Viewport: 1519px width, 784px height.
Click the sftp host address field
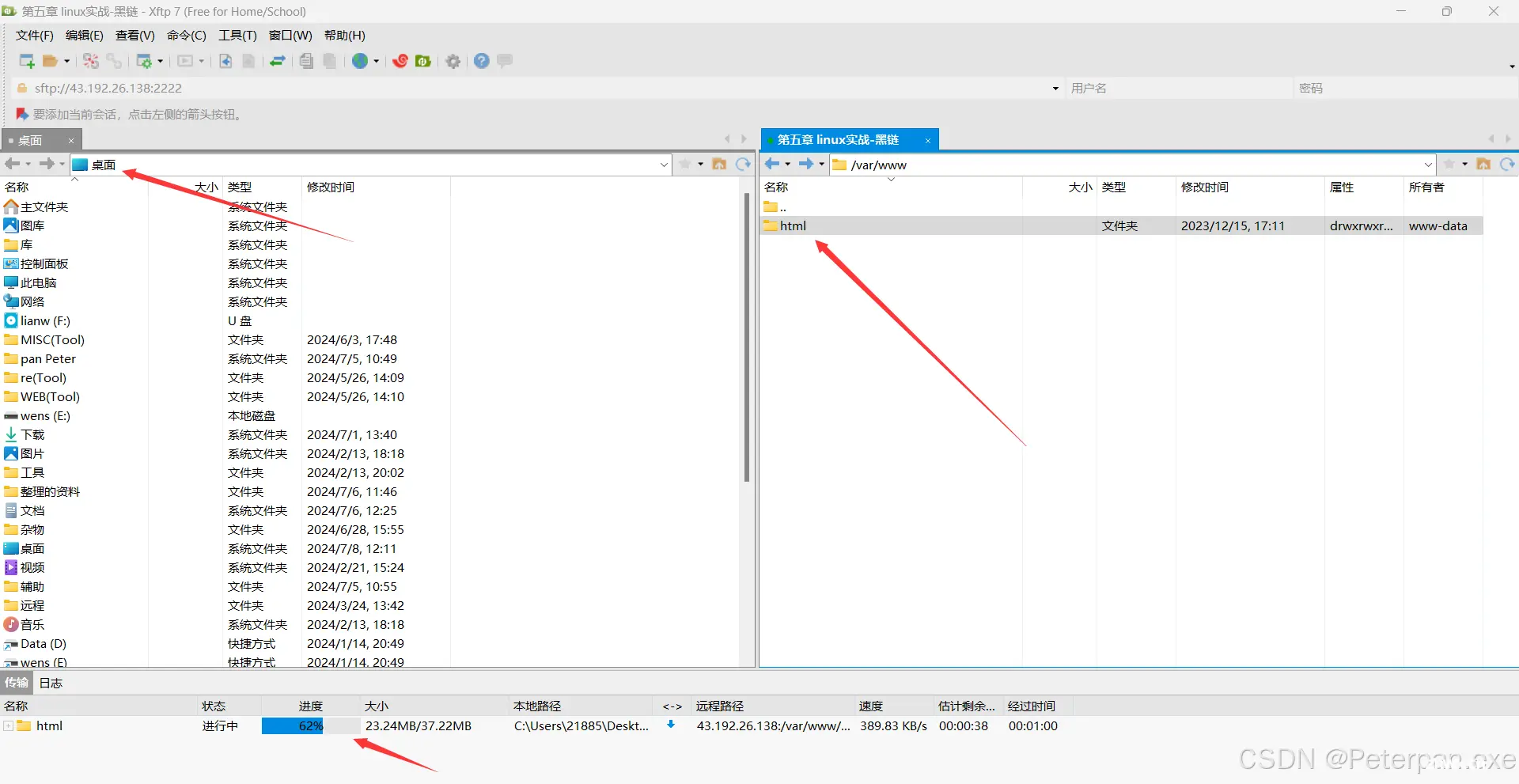pyautogui.click(x=538, y=88)
